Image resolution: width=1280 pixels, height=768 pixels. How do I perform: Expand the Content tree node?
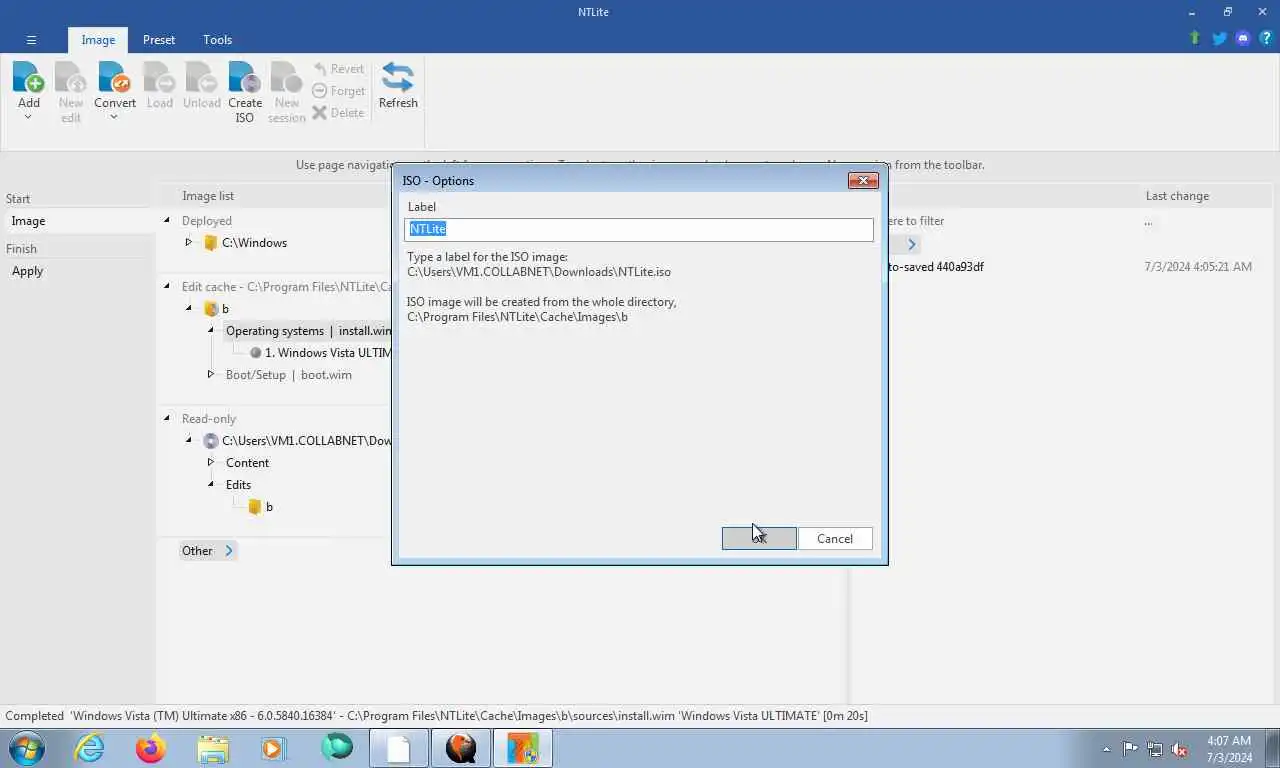coord(210,462)
